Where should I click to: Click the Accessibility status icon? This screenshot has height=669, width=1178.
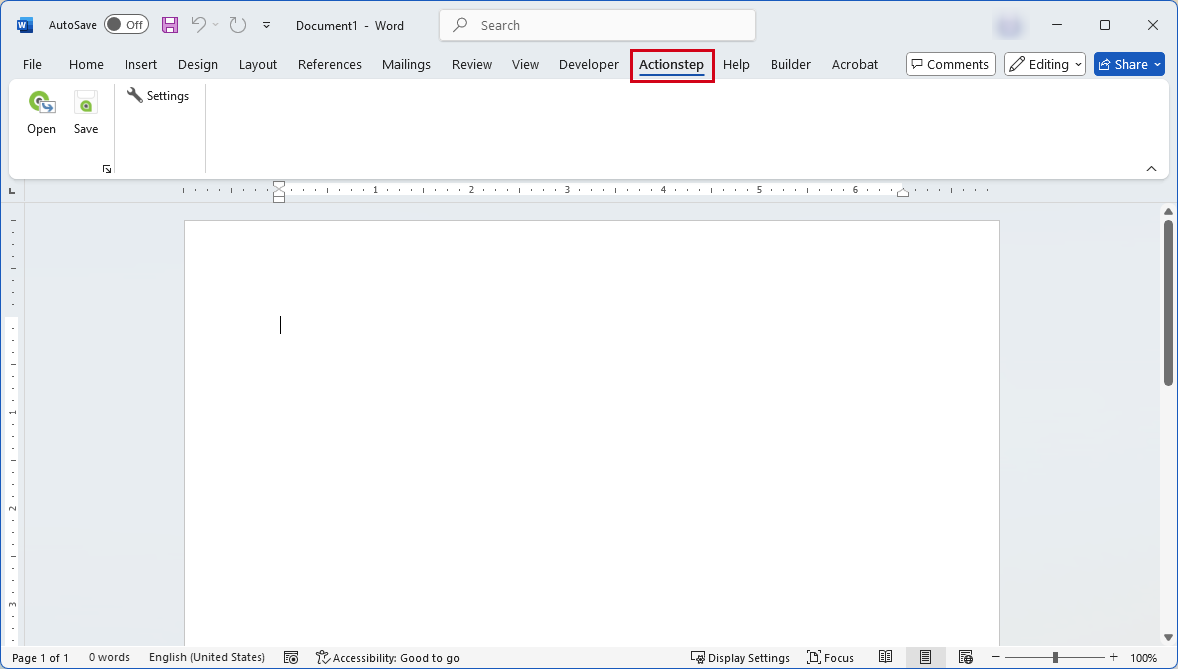tap(322, 657)
